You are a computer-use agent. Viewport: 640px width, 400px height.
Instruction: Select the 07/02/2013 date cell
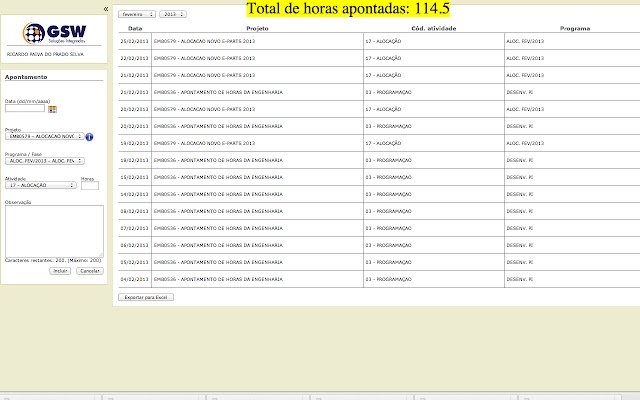tap(135, 228)
